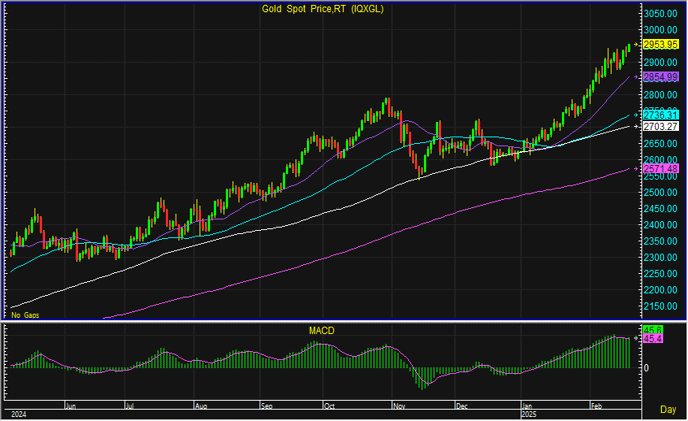Click the MACD zero line label
688x421 pixels.
pos(646,368)
